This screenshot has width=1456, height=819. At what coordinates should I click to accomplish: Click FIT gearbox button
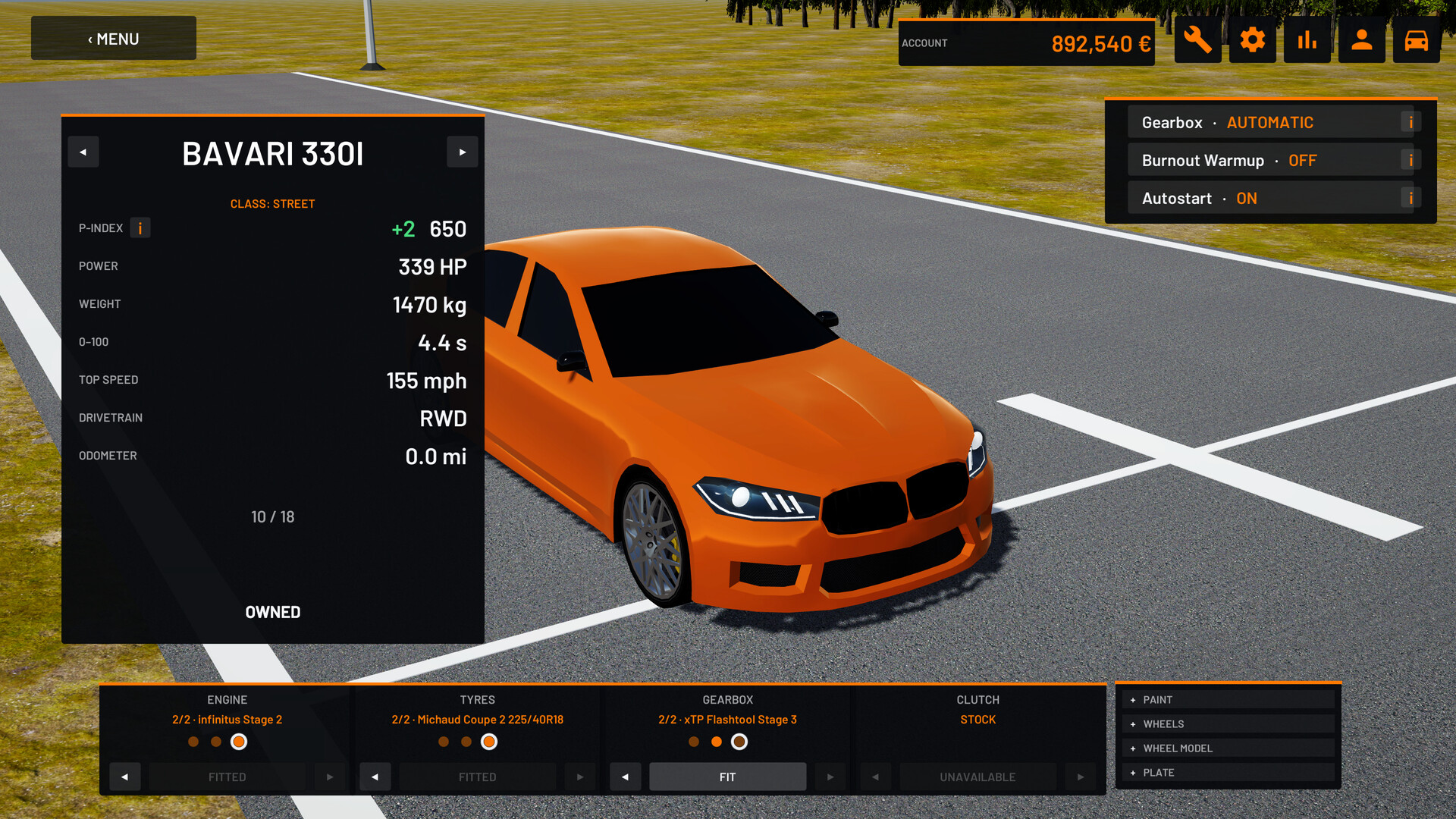tap(728, 777)
